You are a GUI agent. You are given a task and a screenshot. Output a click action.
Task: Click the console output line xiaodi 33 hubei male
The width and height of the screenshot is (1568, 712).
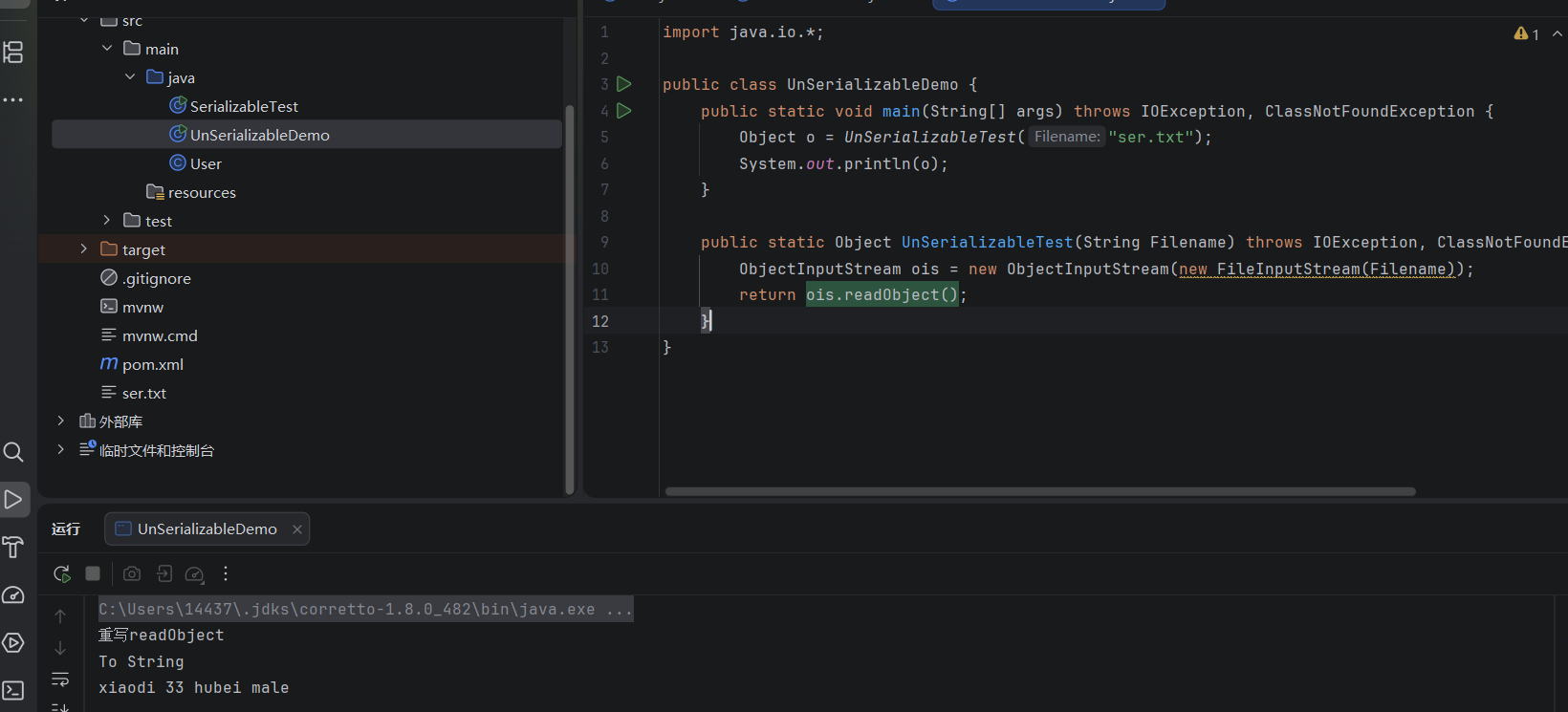tap(193, 688)
